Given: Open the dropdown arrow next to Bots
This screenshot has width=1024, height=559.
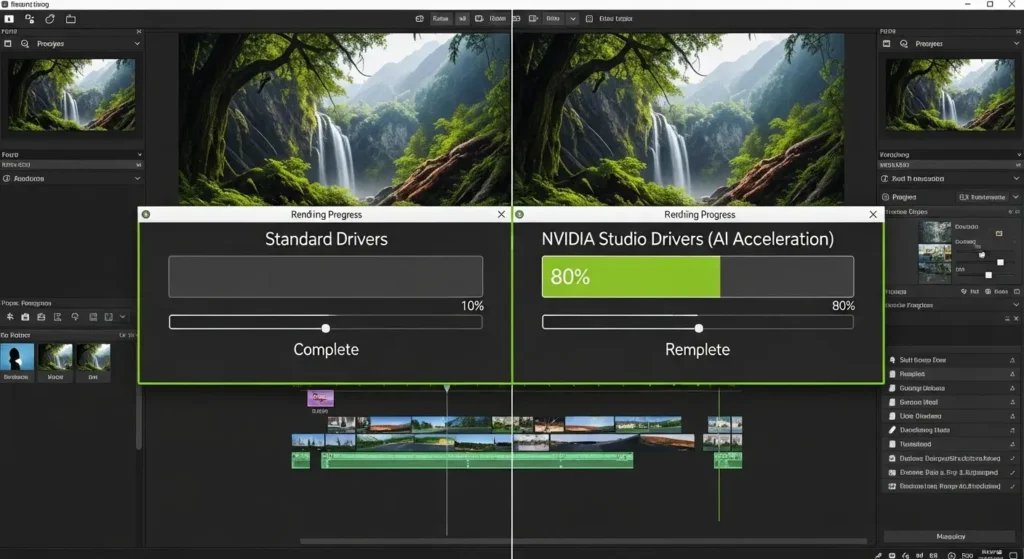Looking at the screenshot, I should point(573,19).
